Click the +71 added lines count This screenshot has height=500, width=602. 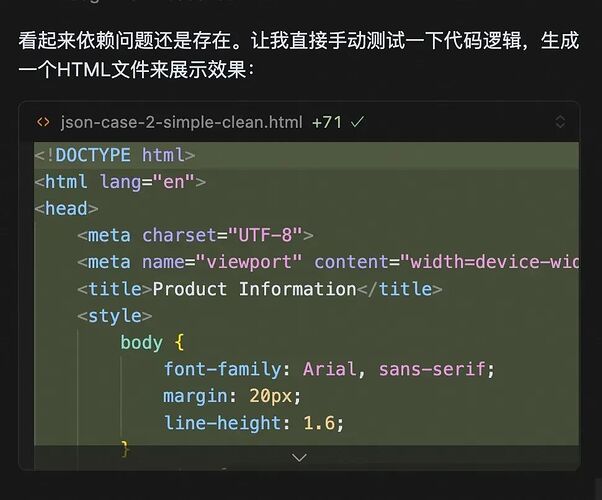click(x=327, y=123)
